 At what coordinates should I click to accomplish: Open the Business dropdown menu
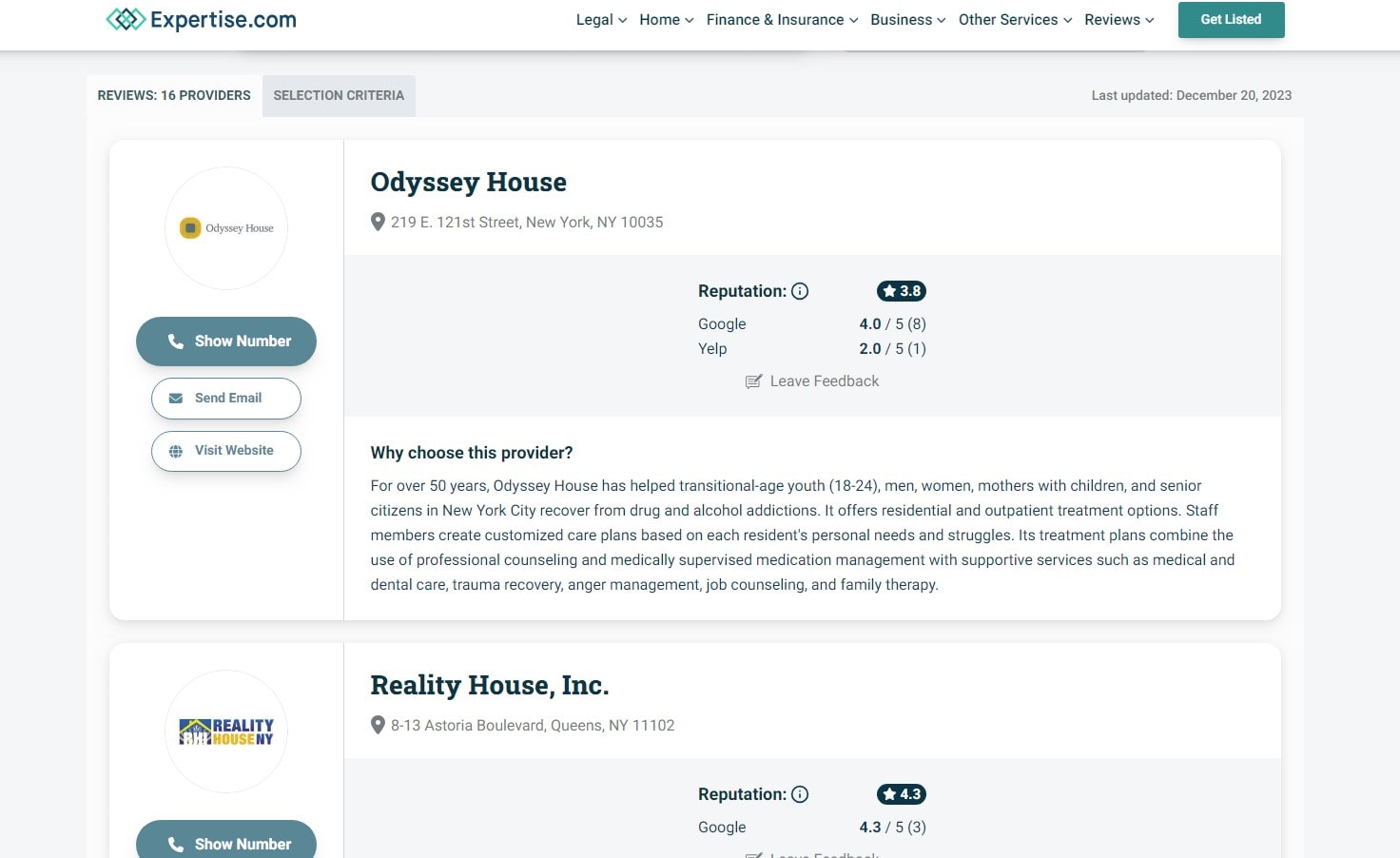tap(908, 20)
